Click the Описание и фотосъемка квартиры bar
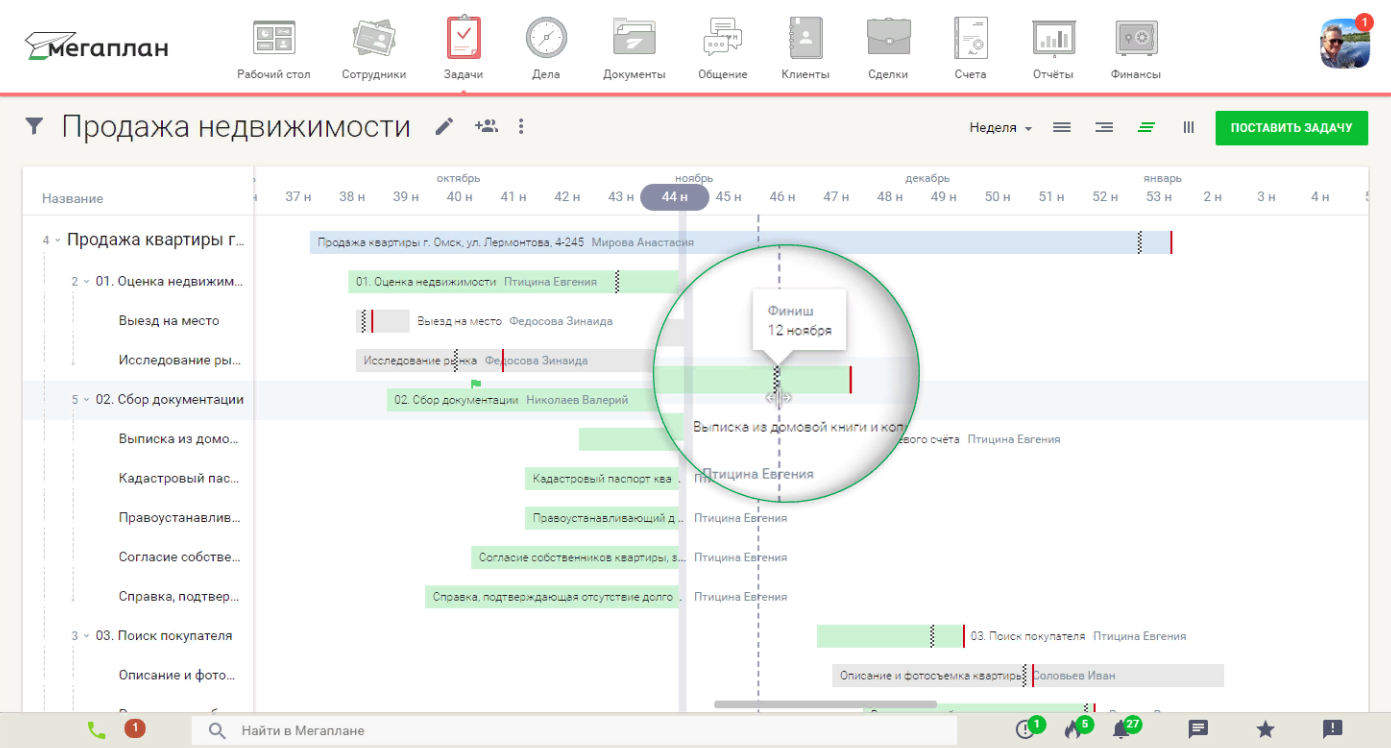Screen dimensions: 1391x748 point(1028,676)
